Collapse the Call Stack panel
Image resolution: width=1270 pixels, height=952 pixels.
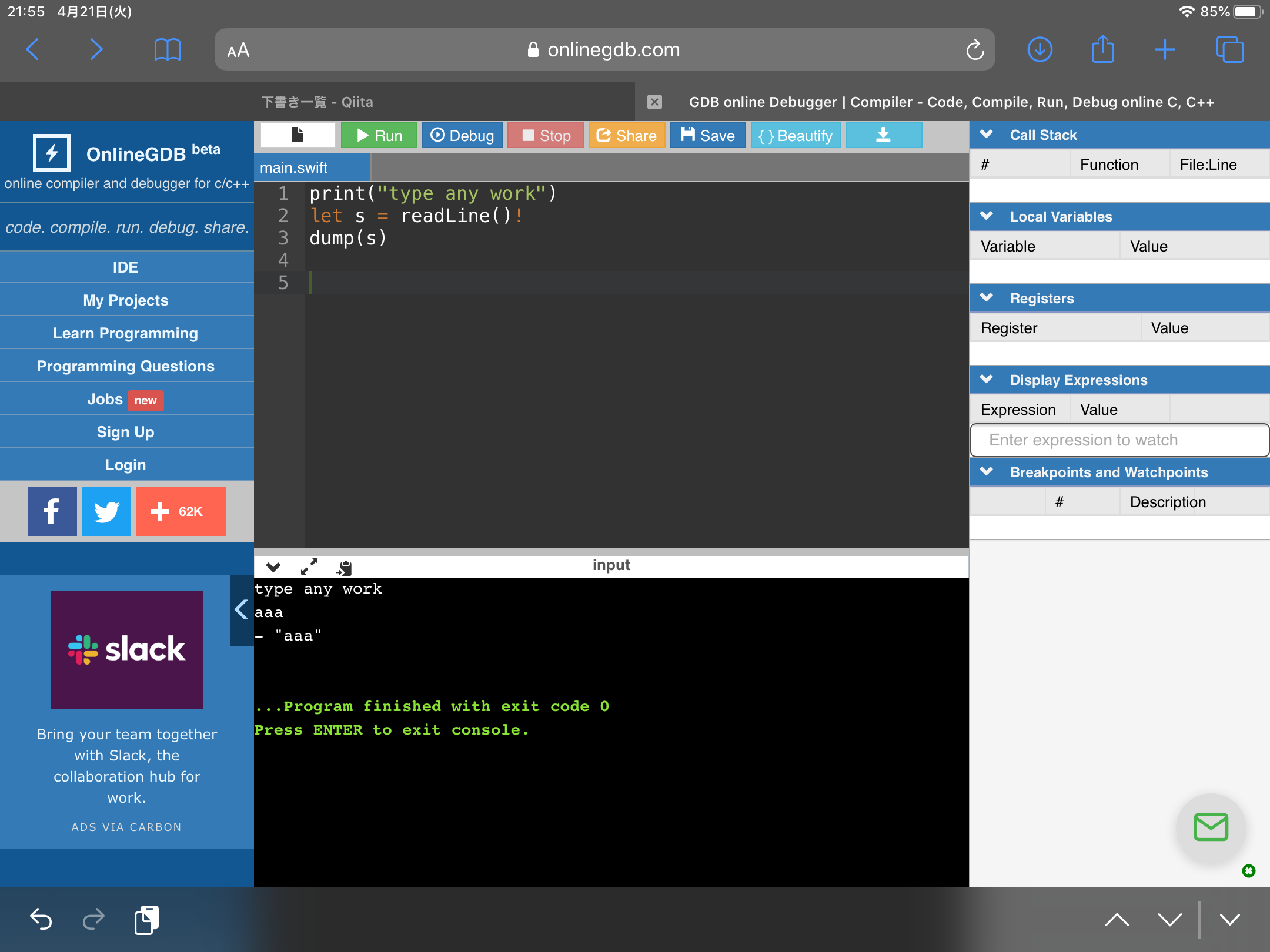(x=987, y=135)
